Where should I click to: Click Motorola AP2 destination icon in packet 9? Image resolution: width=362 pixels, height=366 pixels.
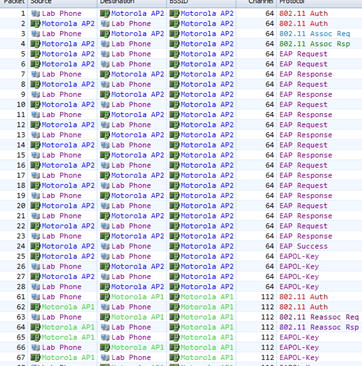coord(105,95)
